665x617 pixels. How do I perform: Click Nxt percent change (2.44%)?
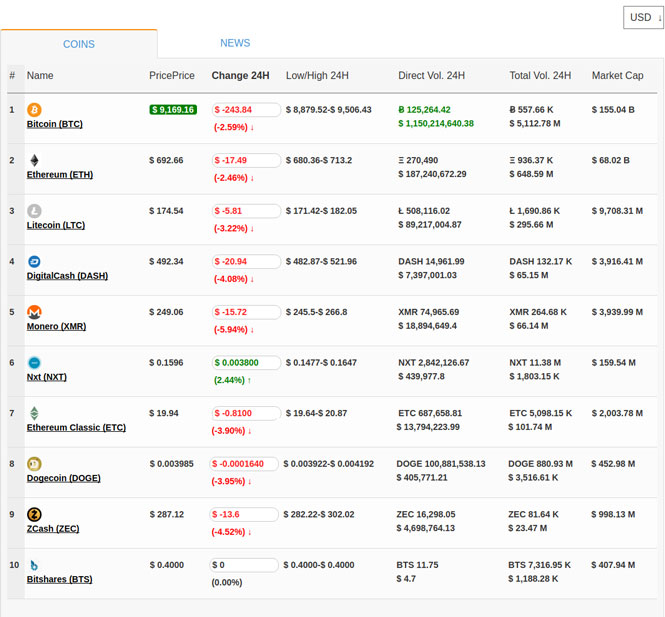pos(229,380)
